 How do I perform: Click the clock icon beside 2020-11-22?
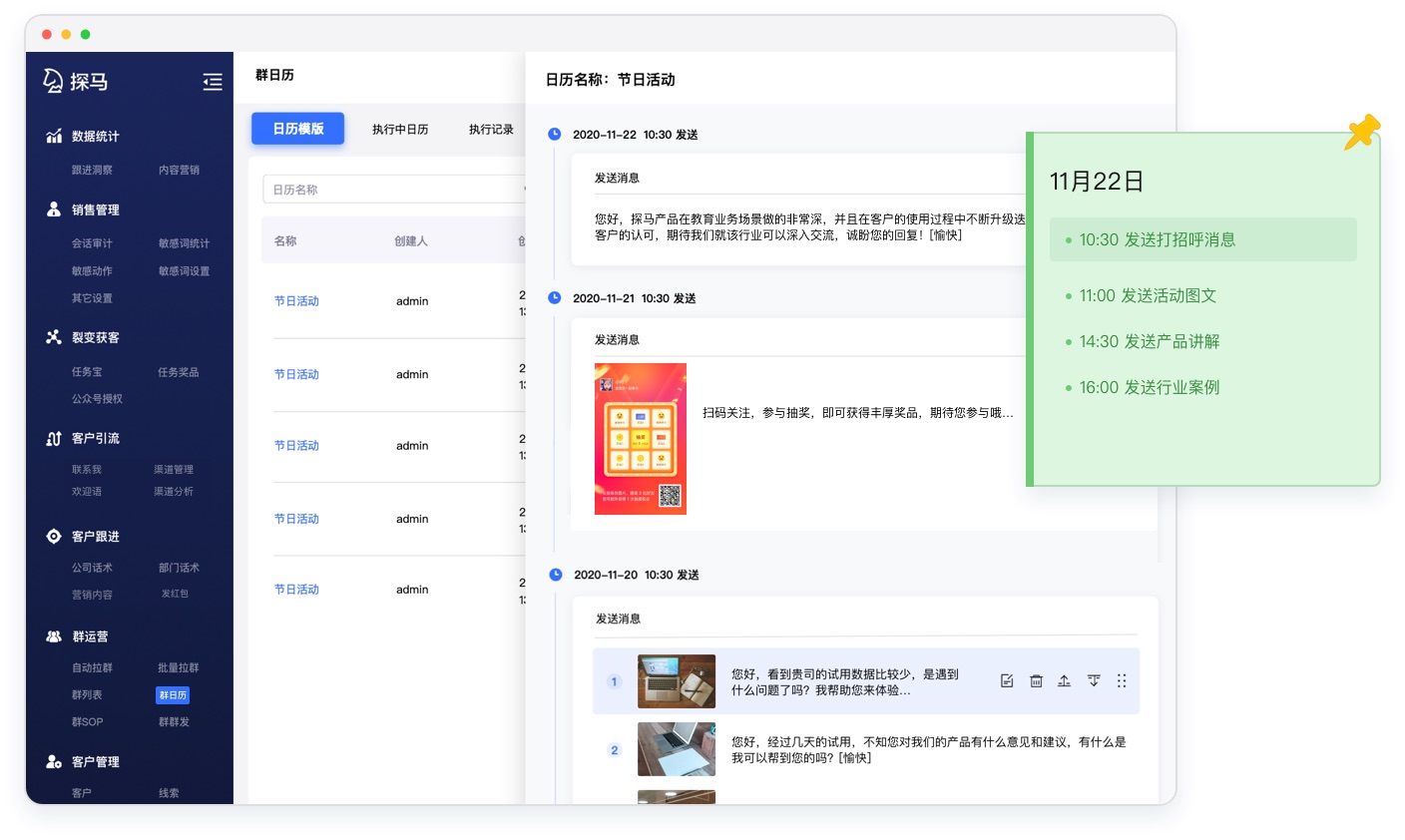555,134
